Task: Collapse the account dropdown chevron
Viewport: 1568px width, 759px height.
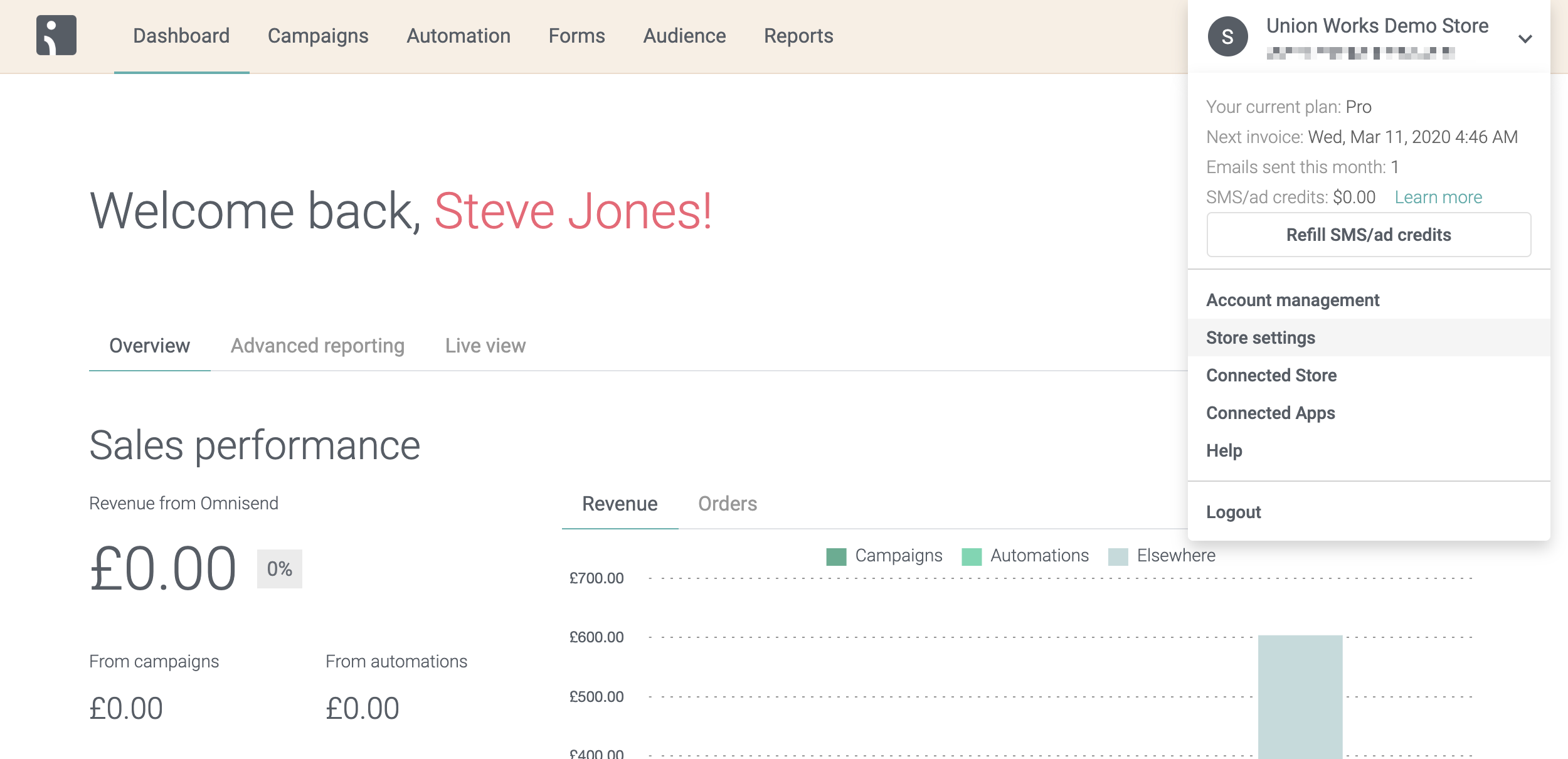Action: (x=1525, y=39)
